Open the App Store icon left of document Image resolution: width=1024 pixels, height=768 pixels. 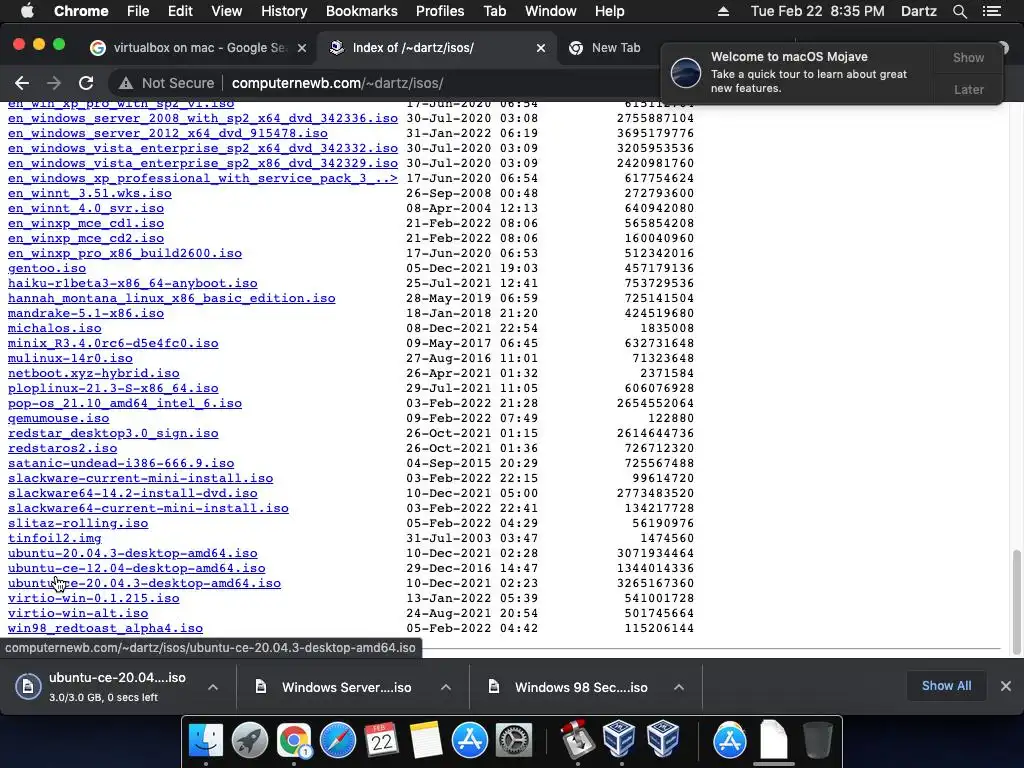729,741
